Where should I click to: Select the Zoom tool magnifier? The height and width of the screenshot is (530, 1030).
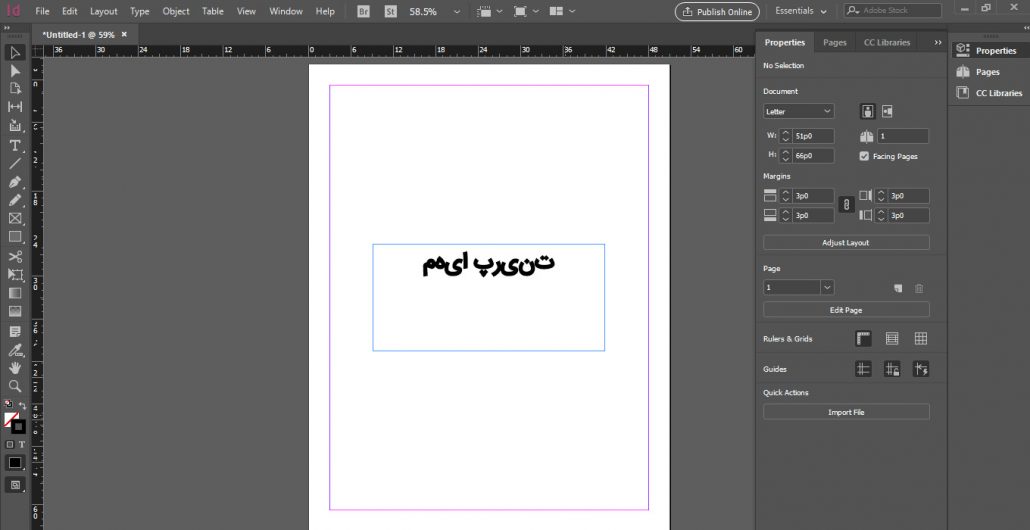pyautogui.click(x=15, y=386)
